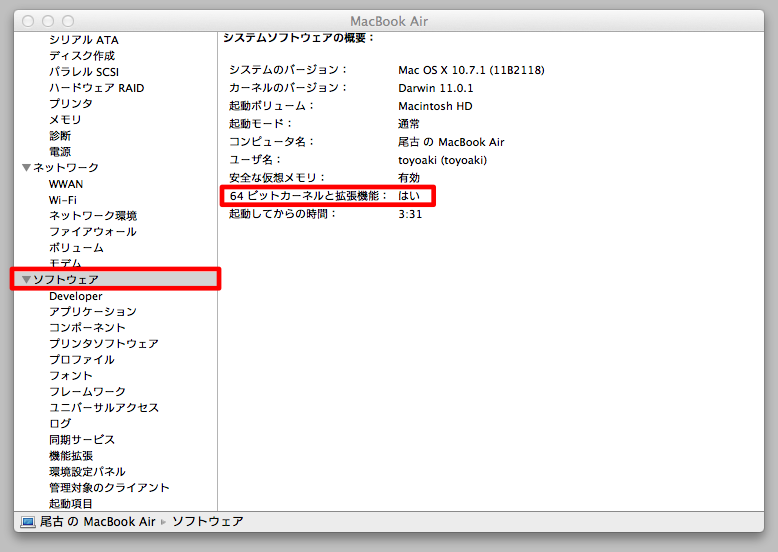Viewport: 778px width, 552px height.
Task: Click the 安全な仮想メモリ value 有効
Action: [409, 178]
